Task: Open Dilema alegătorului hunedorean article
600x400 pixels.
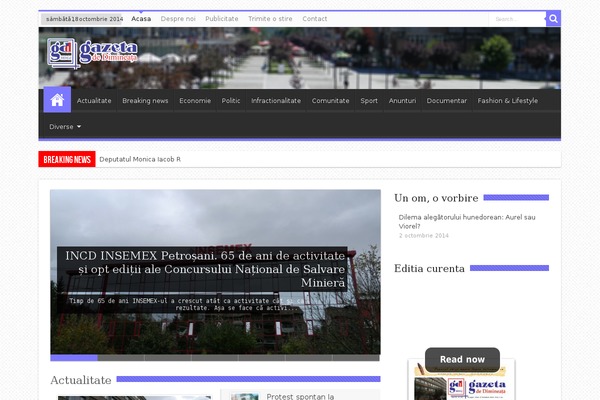Action: coord(467,222)
